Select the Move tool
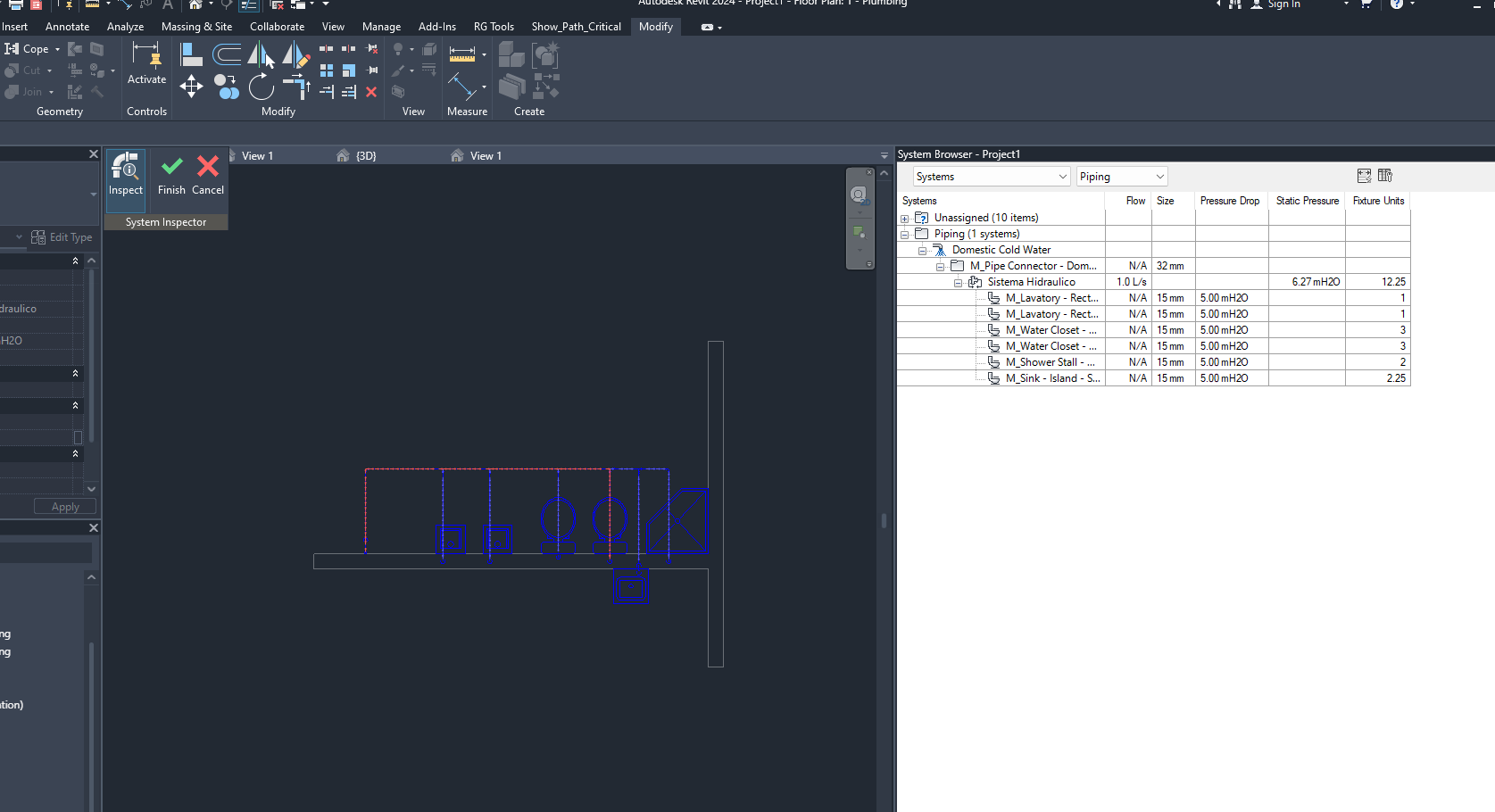This screenshot has height=812, width=1495. 191,87
